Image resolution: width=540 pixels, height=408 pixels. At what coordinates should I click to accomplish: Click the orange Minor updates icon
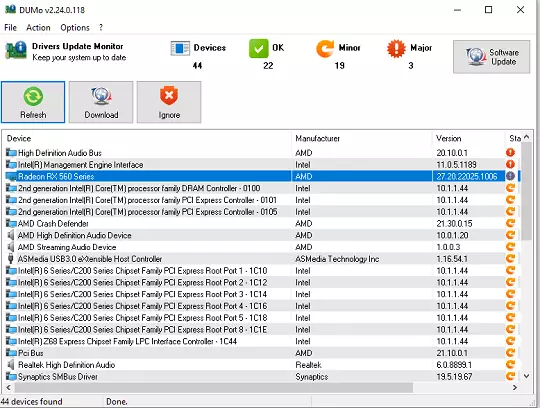(x=325, y=48)
